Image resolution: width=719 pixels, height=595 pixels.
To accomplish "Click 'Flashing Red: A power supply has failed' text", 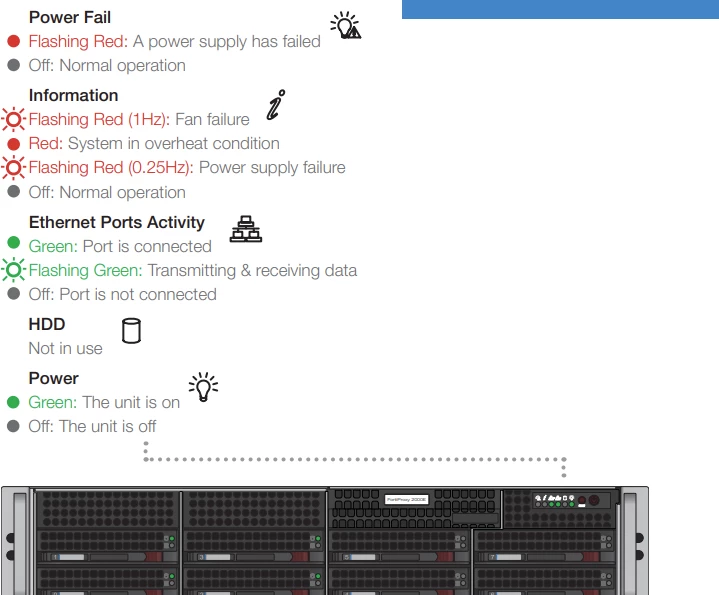I will 174,42.
